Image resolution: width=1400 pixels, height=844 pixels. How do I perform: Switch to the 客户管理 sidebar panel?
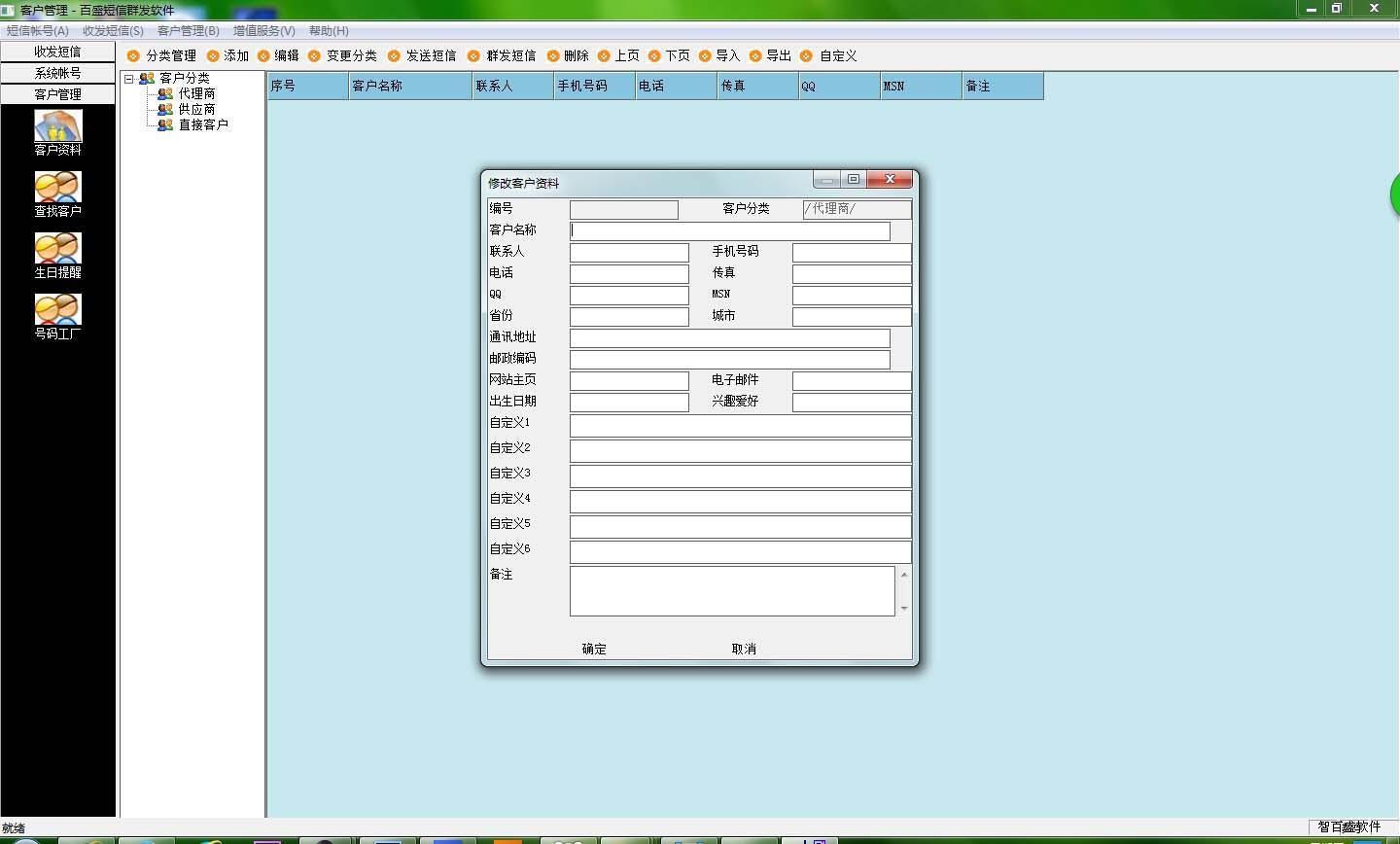point(57,94)
